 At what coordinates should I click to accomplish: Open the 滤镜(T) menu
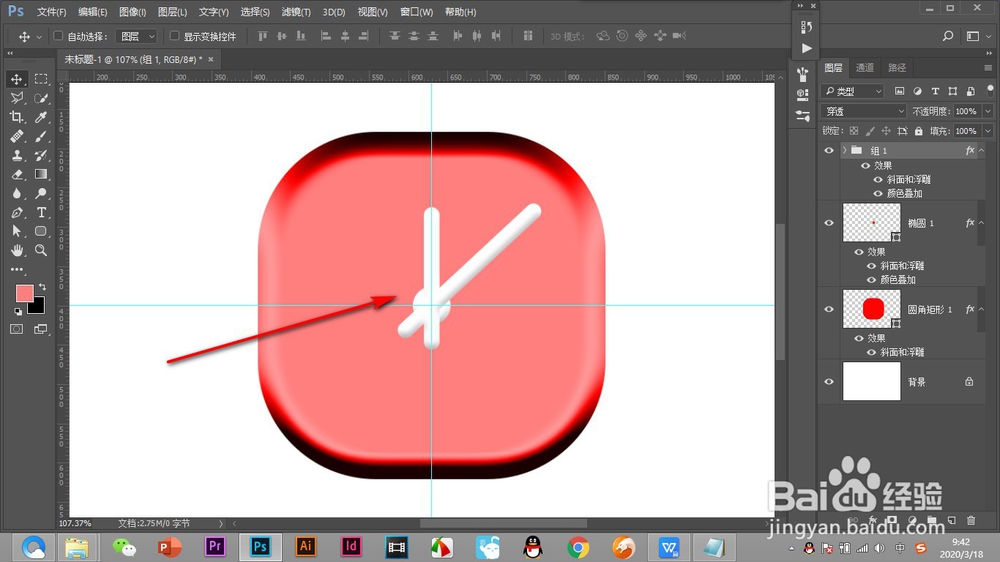pos(296,12)
